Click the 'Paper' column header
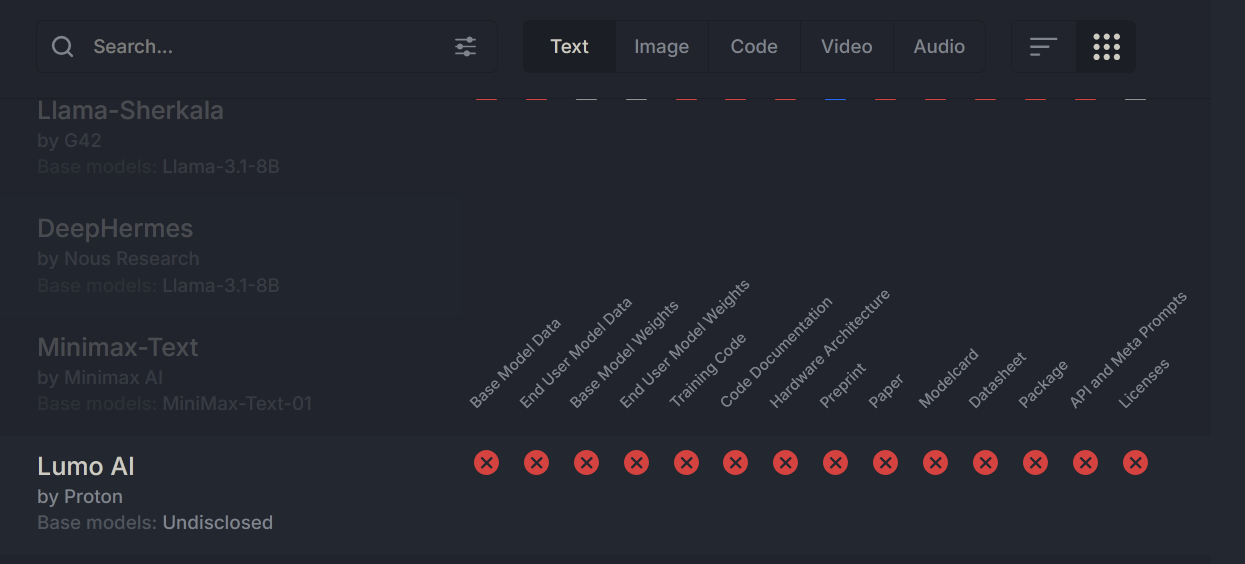The height and width of the screenshot is (564, 1245). pyautogui.click(x=887, y=390)
